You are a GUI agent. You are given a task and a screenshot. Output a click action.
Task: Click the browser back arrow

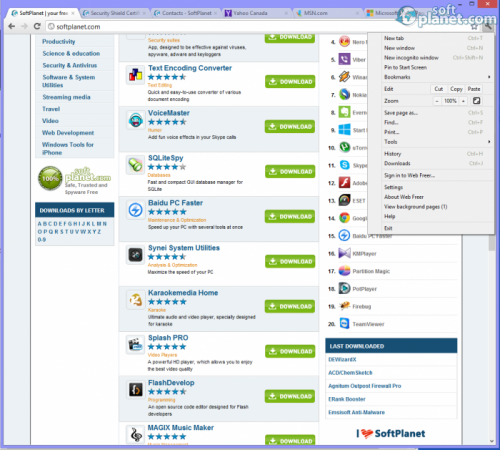pos(12,26)
